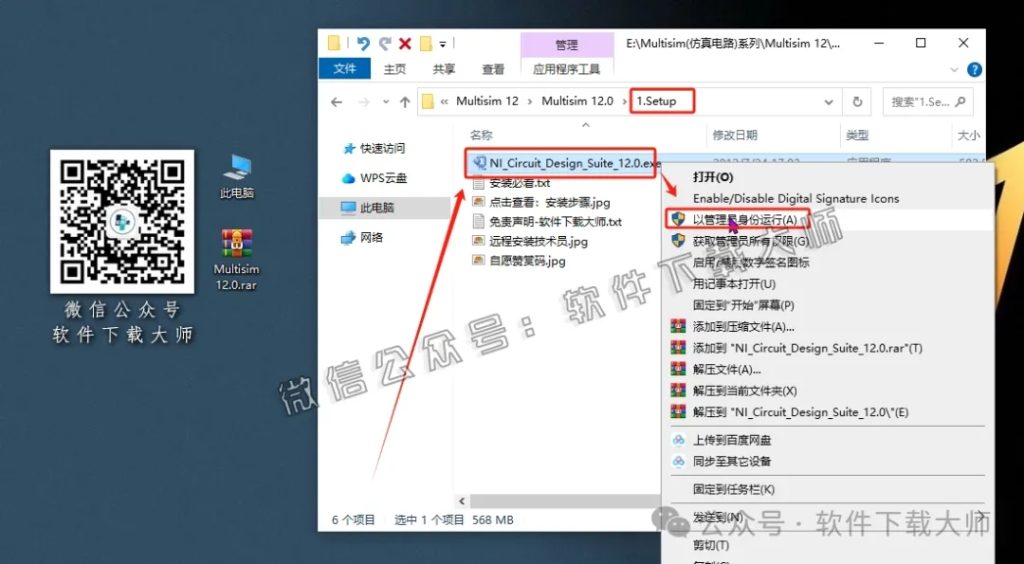Click the red X delete icon in title bar
Viewport: 1024px width, 564px height.
(x=405, y=44)
